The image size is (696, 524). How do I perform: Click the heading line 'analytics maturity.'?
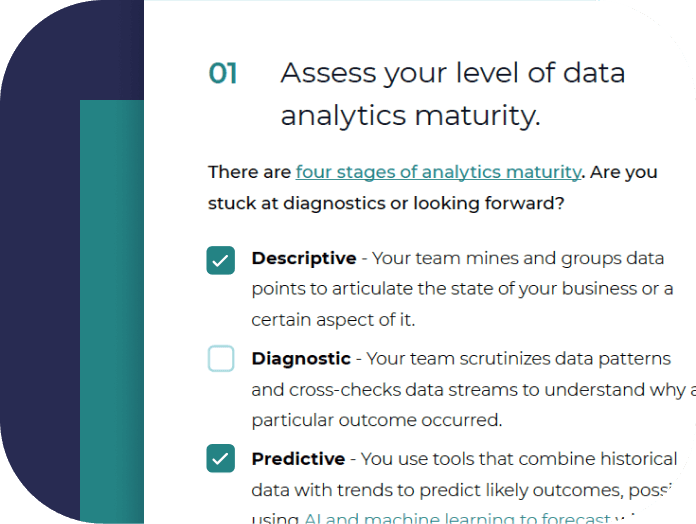tap(410, 116)
